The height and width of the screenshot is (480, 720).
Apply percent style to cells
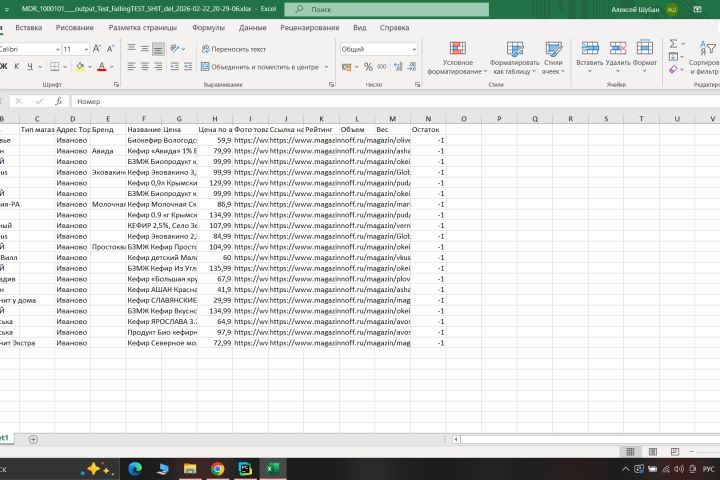tap(368, 67)
